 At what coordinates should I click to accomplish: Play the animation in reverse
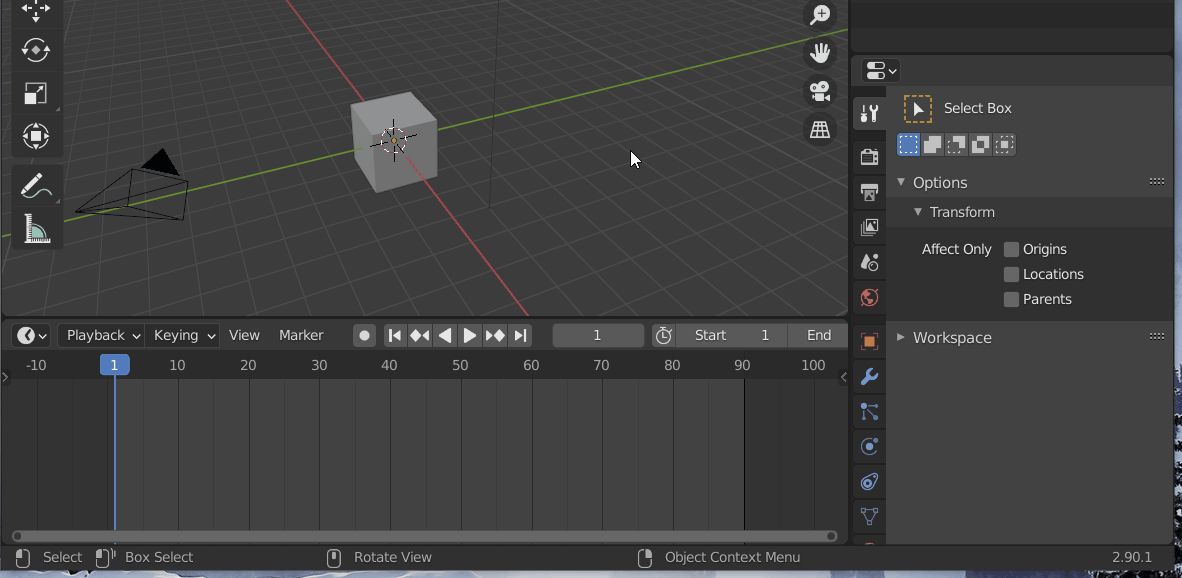(445, 335)
